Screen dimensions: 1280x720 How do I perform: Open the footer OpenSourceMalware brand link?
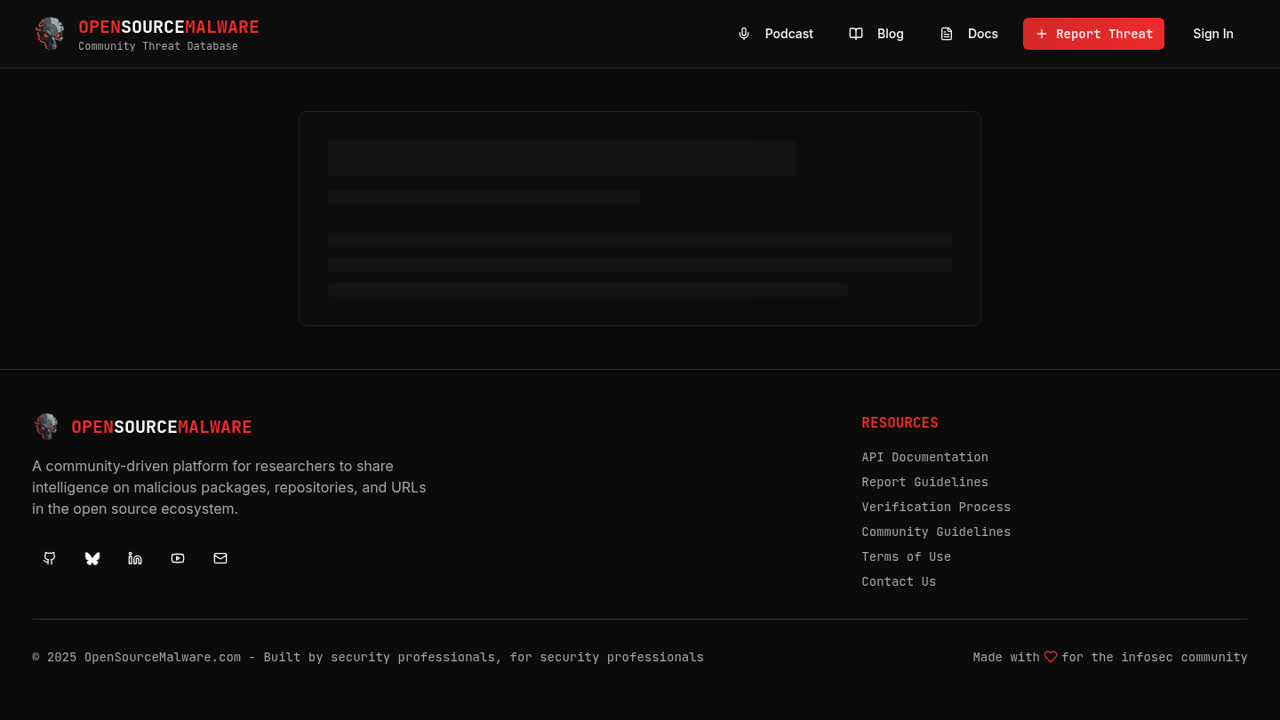161,427
